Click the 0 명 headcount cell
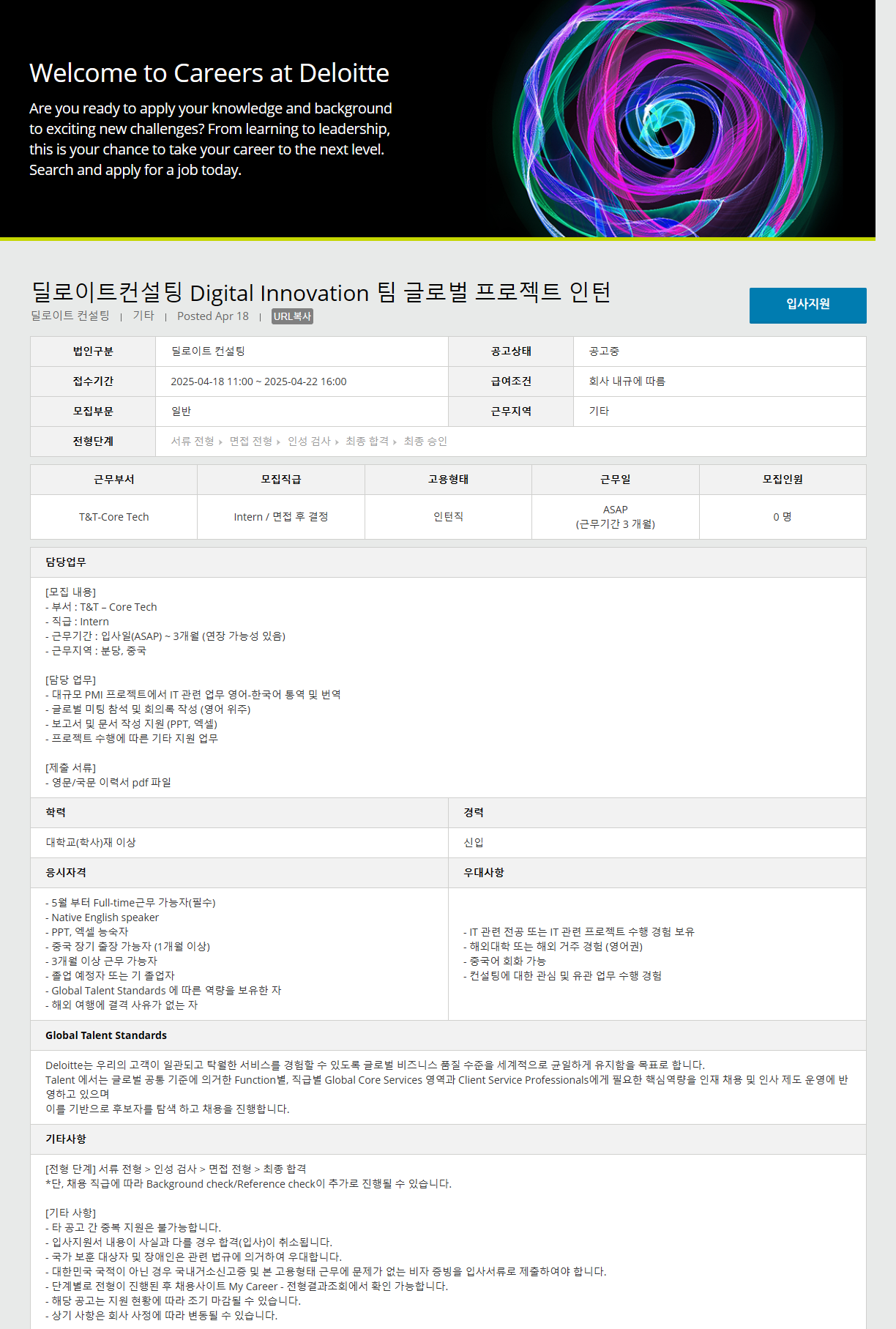 click(x=783, y=517)
